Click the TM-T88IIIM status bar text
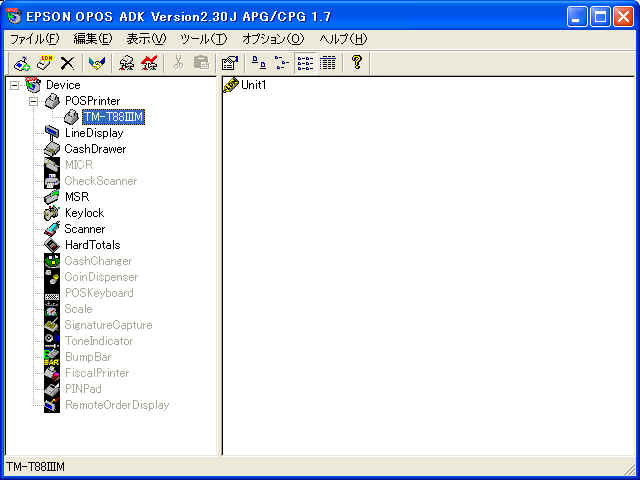Viewport: 640px width, 480px height. [36, 467]
